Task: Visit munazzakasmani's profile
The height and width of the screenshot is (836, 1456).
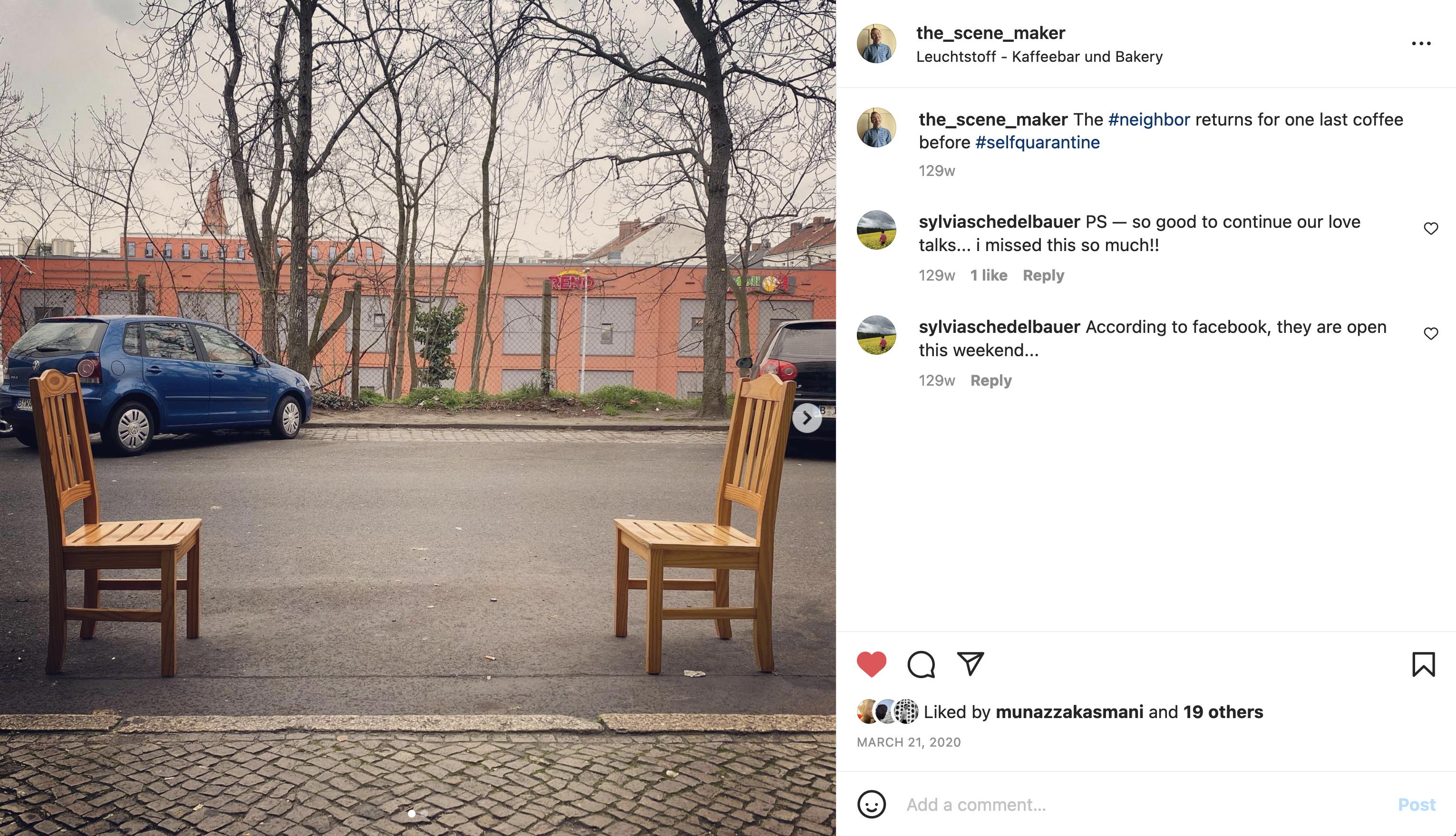Action: 1069,712
